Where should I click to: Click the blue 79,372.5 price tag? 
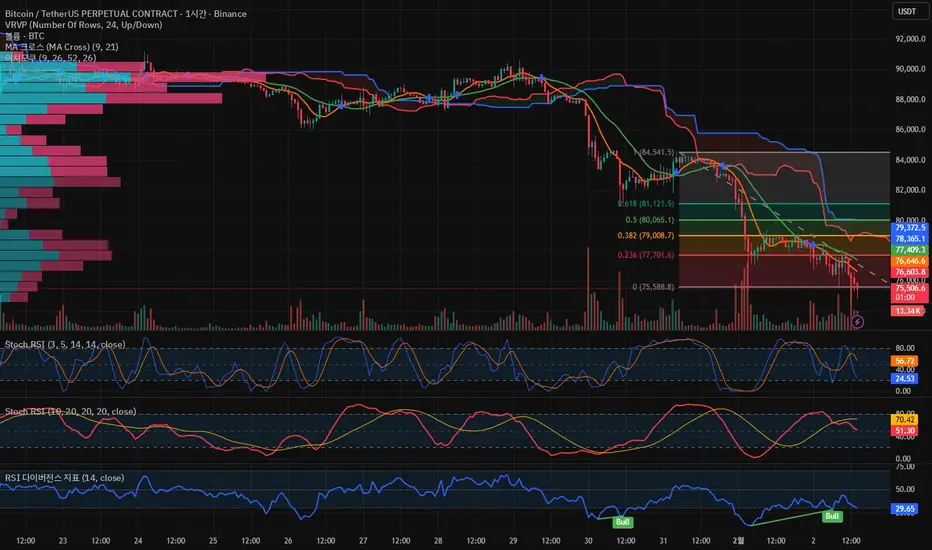tap(909, 228)
